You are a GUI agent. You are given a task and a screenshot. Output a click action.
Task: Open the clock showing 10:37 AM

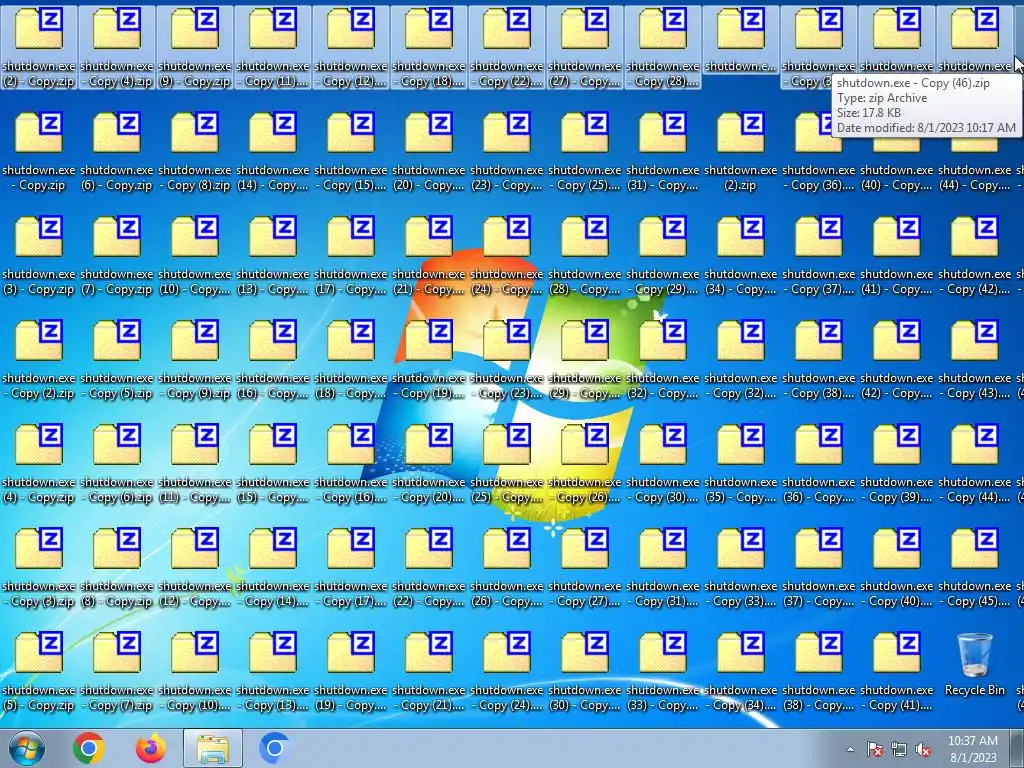(972, 749)
